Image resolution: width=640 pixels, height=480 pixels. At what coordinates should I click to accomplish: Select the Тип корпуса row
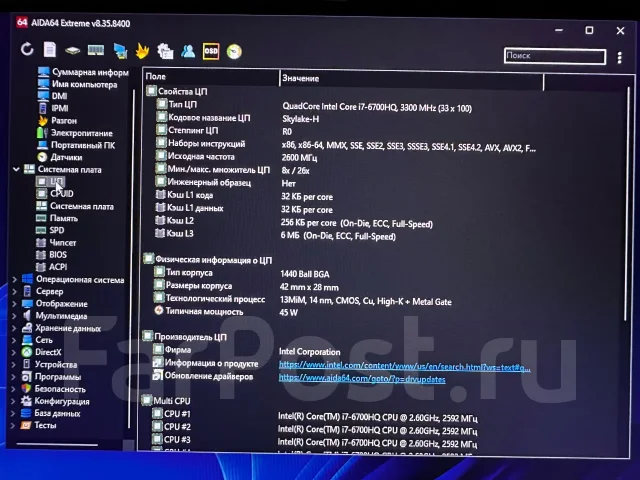(x=242, y=273)
